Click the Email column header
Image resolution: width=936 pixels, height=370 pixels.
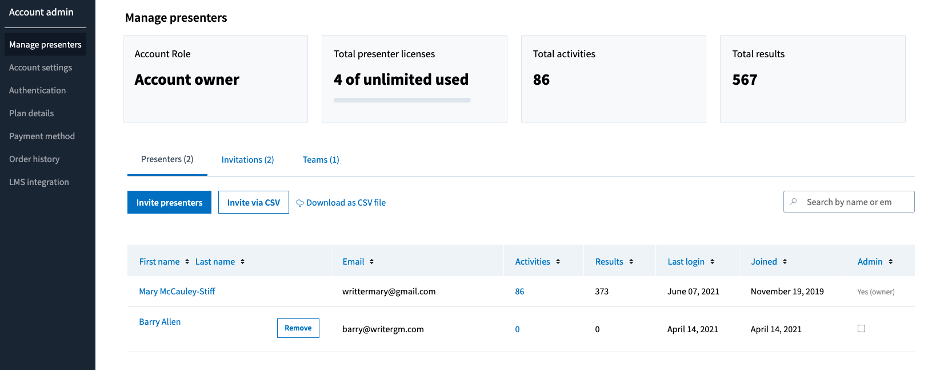click(x=353, y=261)
